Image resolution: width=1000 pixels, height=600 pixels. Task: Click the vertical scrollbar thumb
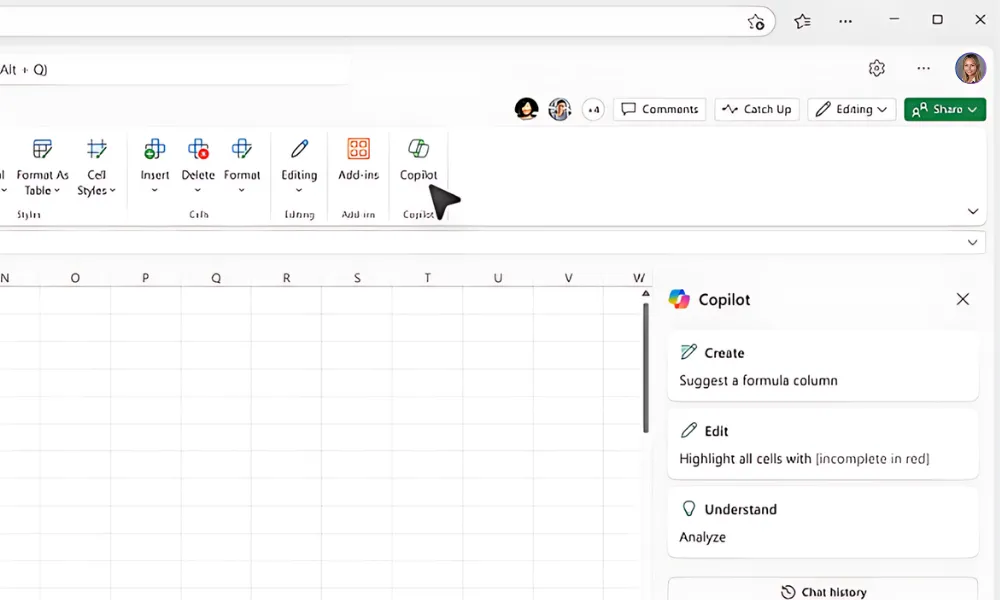(645, 368)
